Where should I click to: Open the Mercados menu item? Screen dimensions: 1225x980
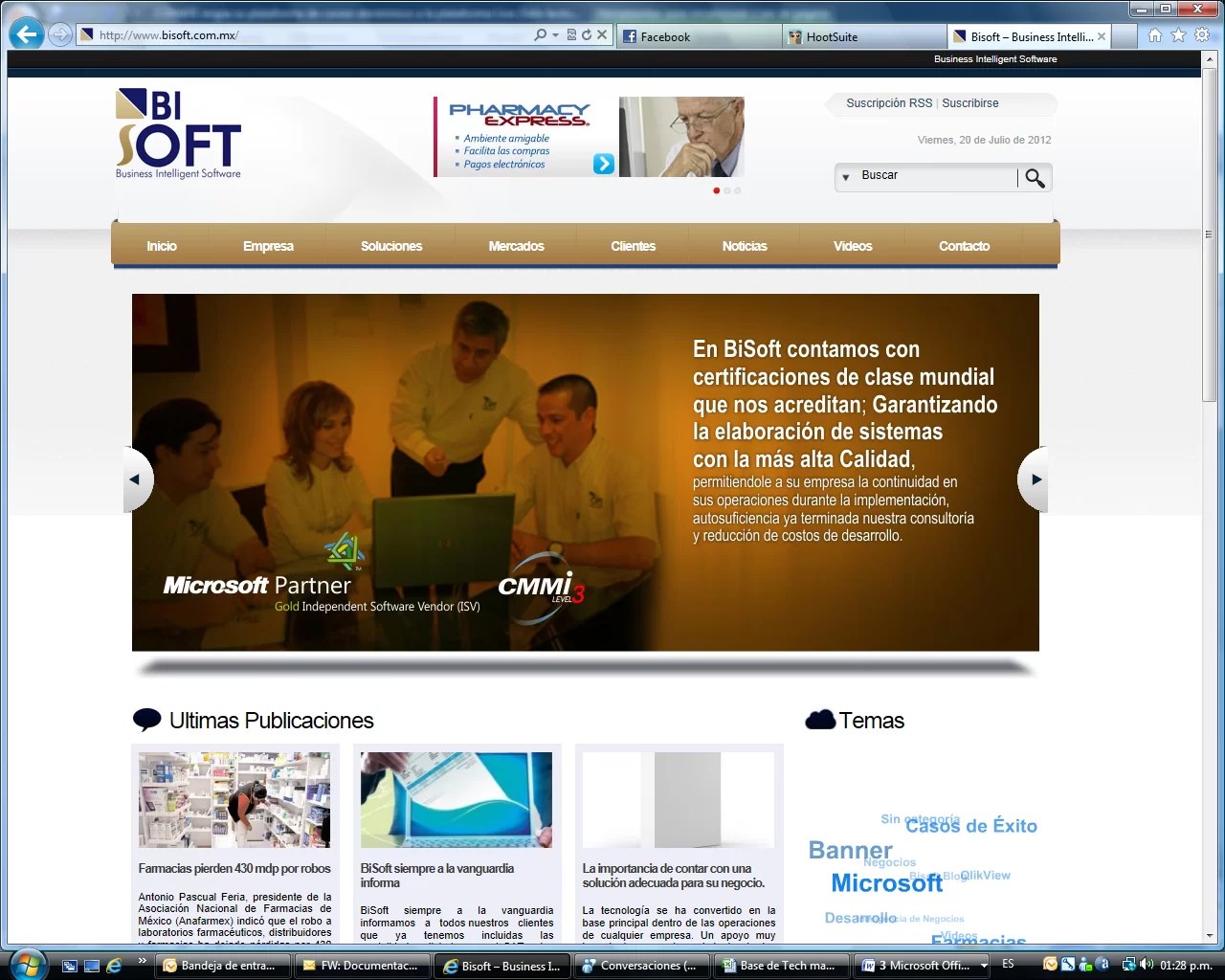[x=516, y=246]
